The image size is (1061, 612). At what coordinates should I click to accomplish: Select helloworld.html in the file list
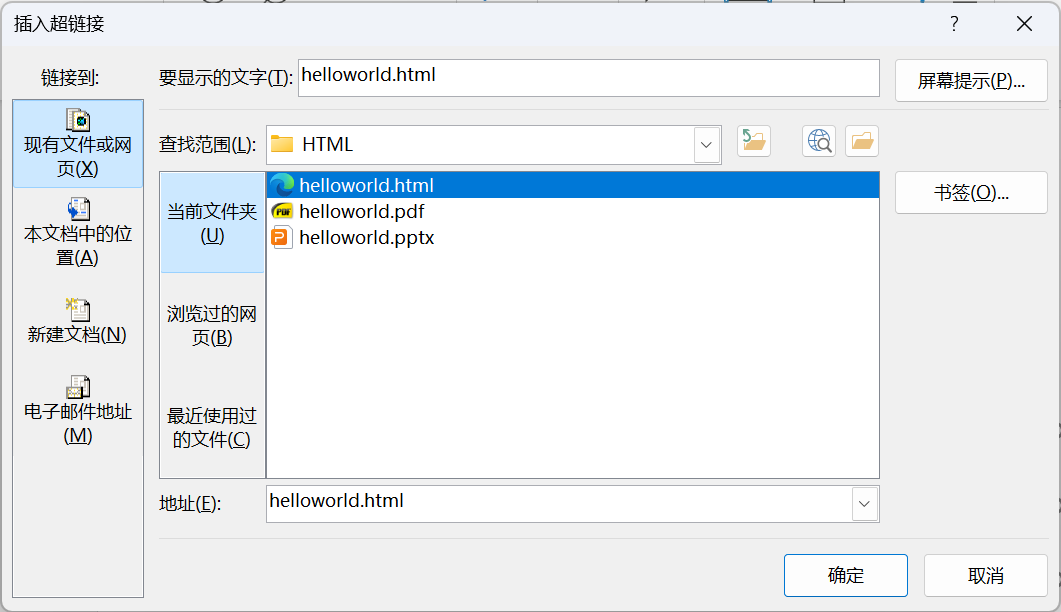coord(573,185)
